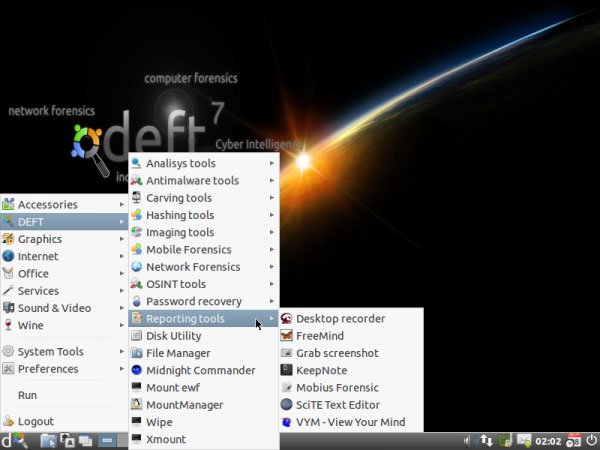Click the power button in taskbar
The image size is (600, 450).
592,441
